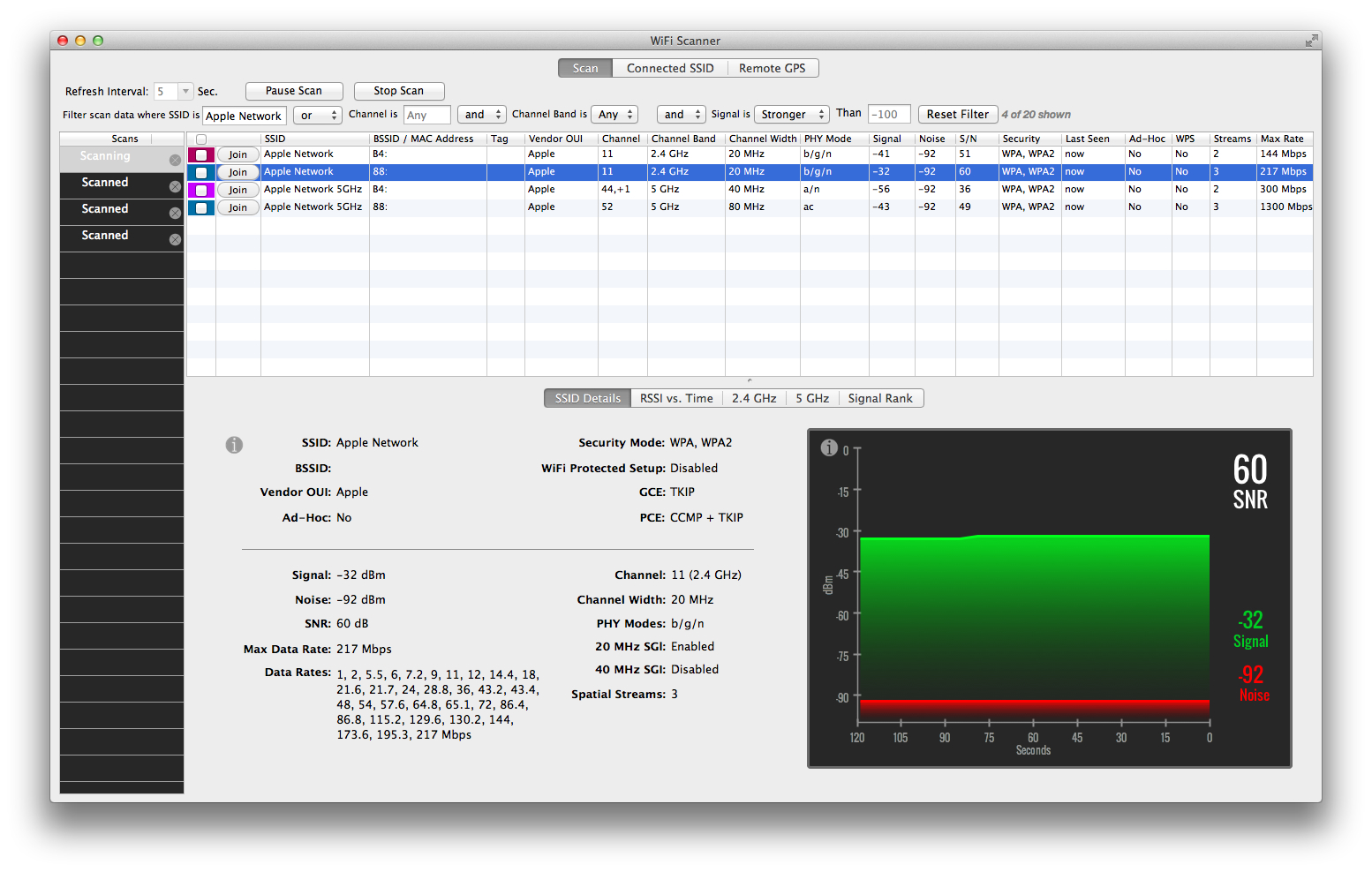Select the Scanning entry in Scans list
This screenshot has width=1372, height=872.
pyautogui.click(x=122, y=159)
